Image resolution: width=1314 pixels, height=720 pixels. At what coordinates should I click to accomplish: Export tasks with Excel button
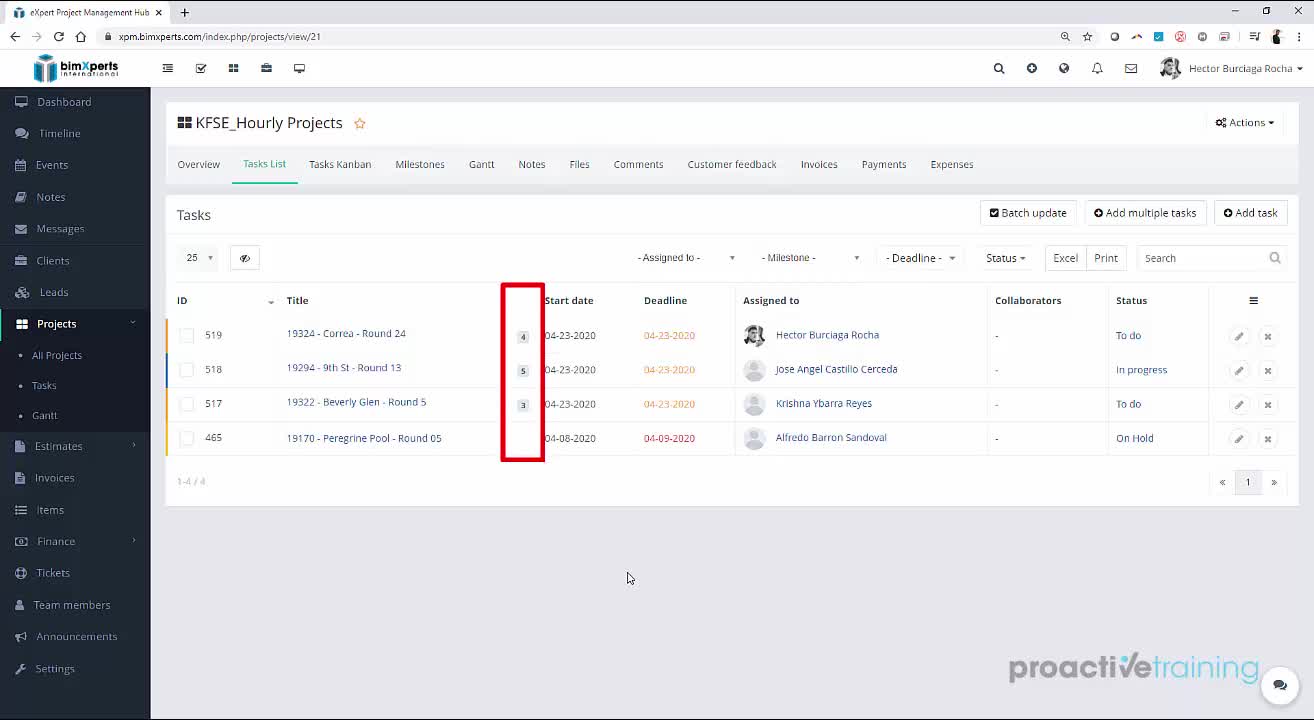pyautogui.click(x=1066, y=258)
